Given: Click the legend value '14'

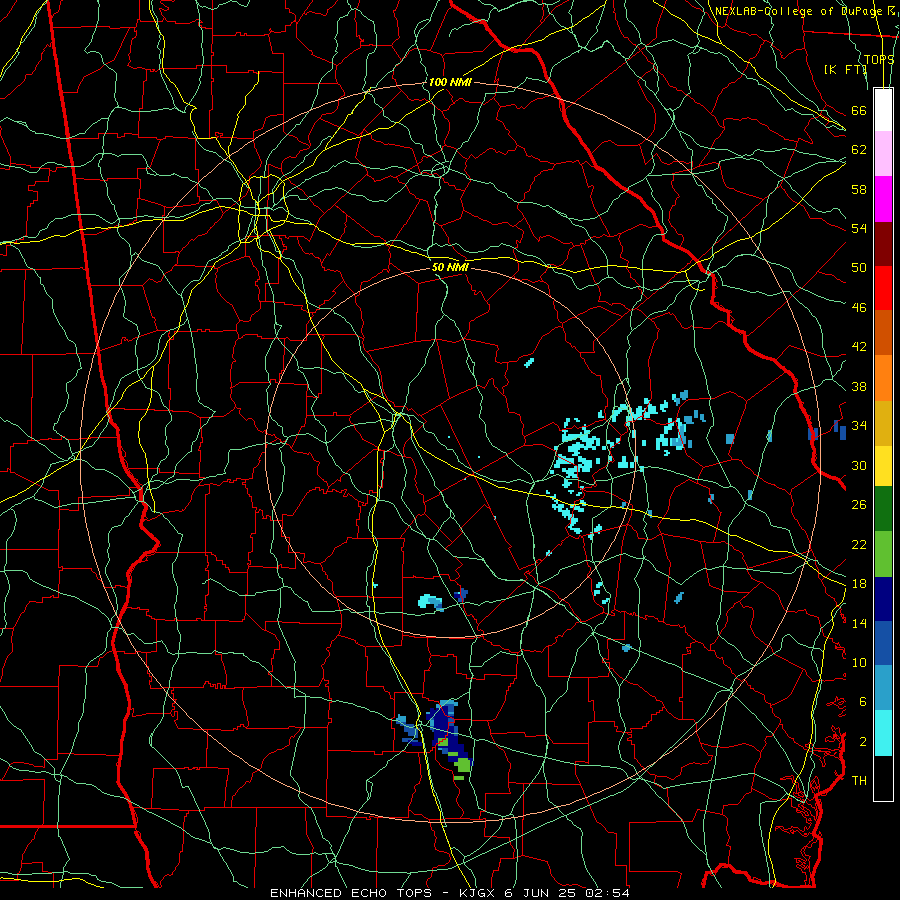Looking at the screenshot, I should 859,623.
